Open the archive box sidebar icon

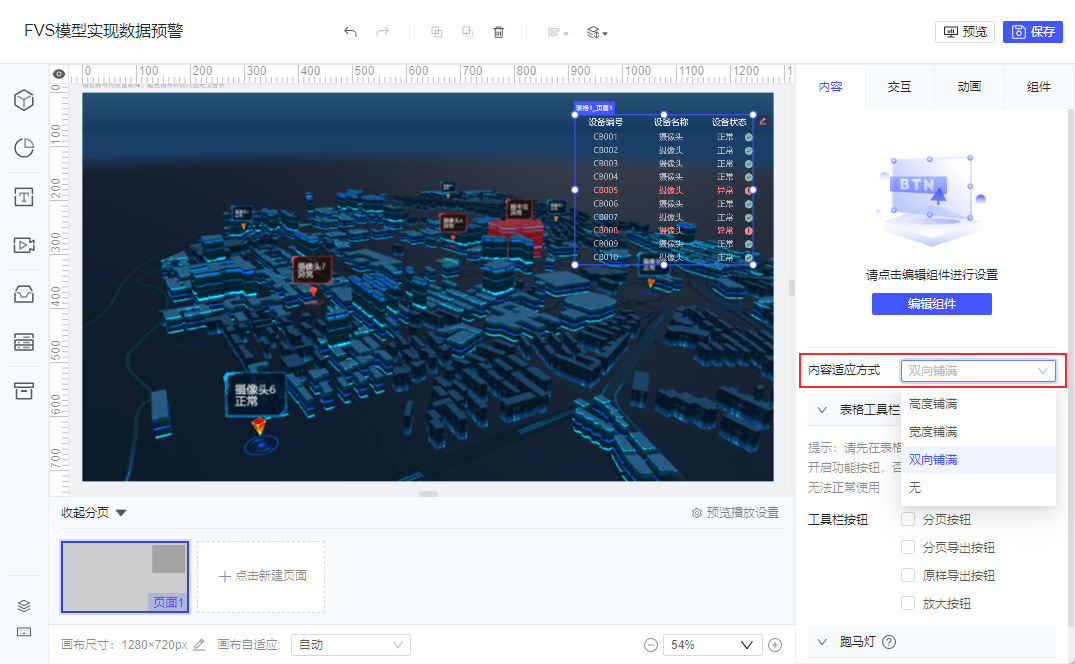[x=24, y=391]
